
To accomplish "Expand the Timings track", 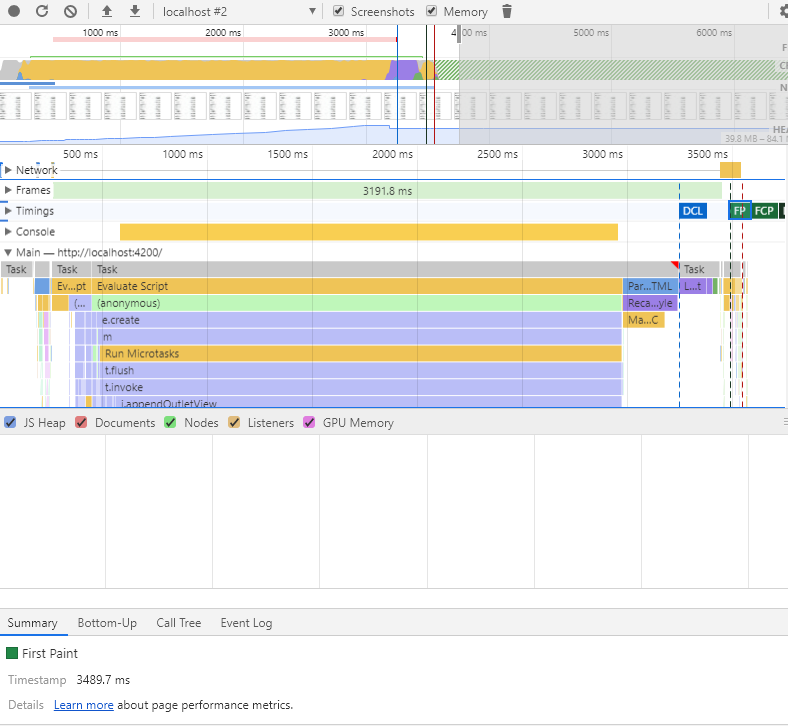I will (x=8, y=211).
